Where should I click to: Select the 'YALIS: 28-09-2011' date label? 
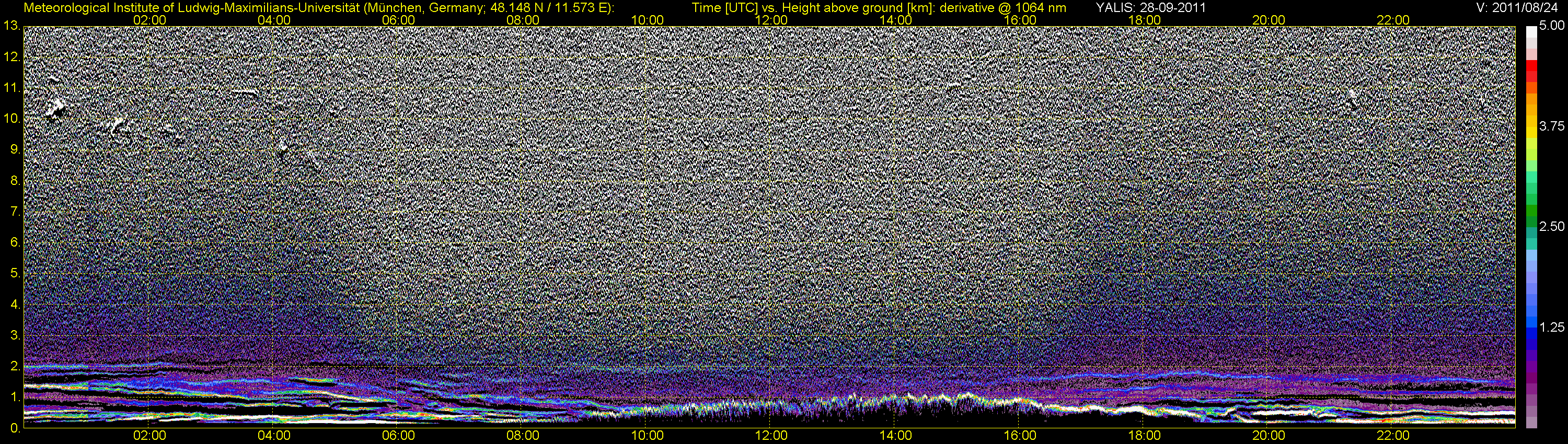(1150, 7)
